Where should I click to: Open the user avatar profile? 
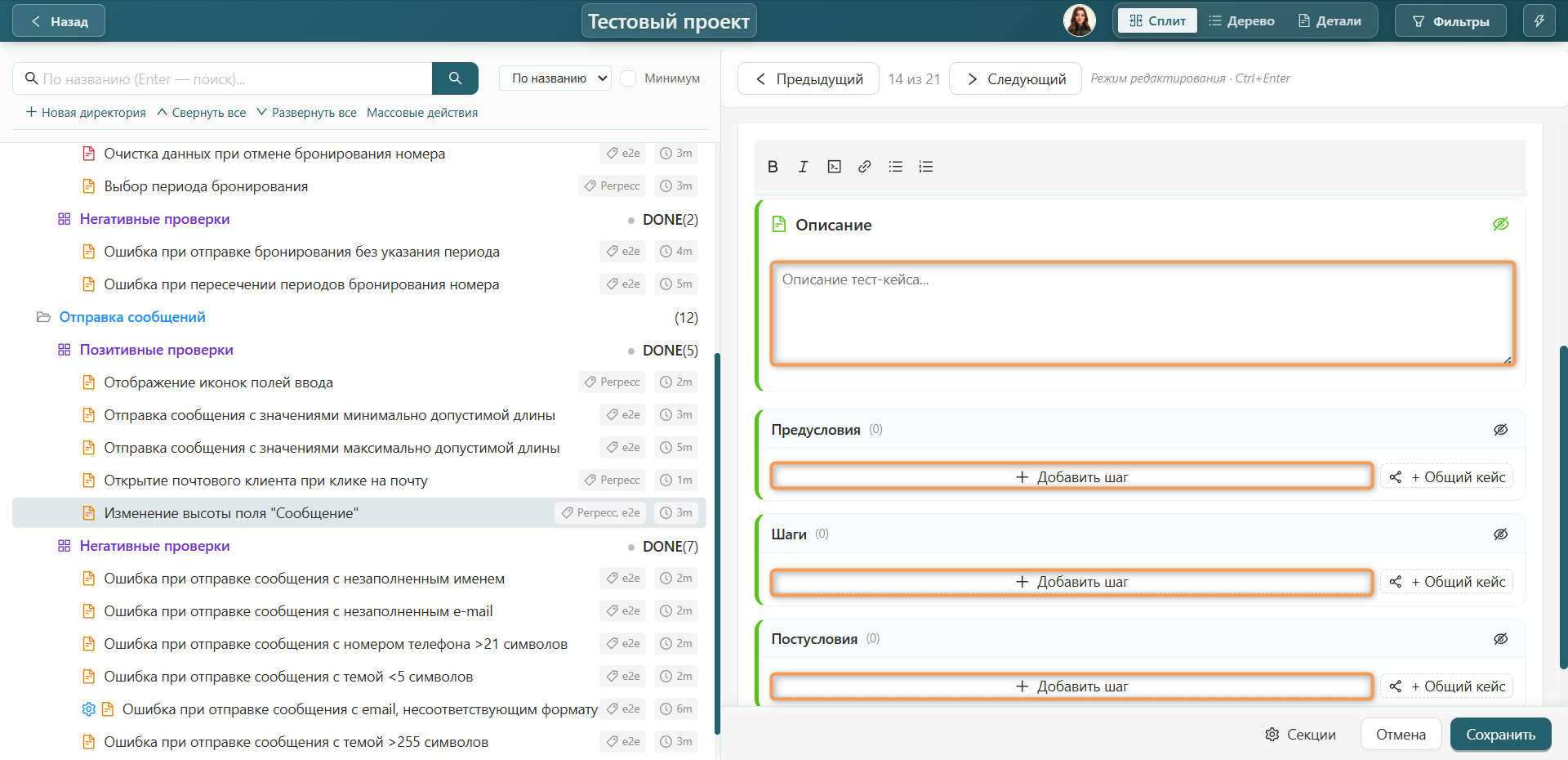pyautogui.click(x=1079, y=21)
